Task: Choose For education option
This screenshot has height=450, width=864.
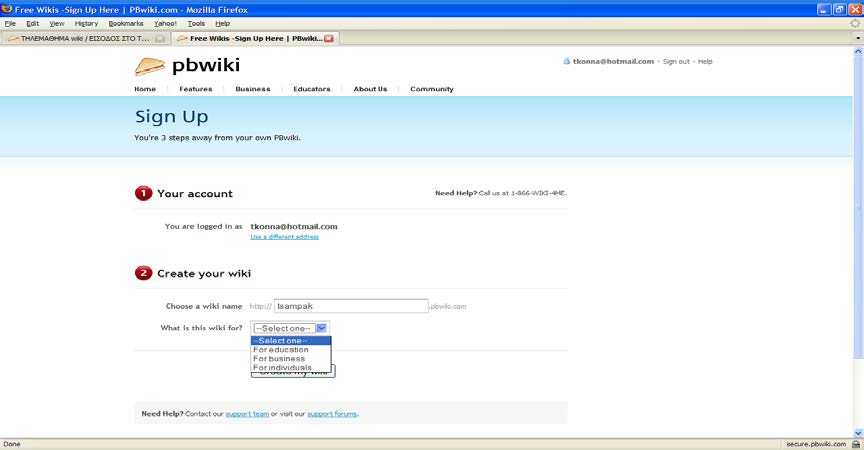Action: coord(291,350)
